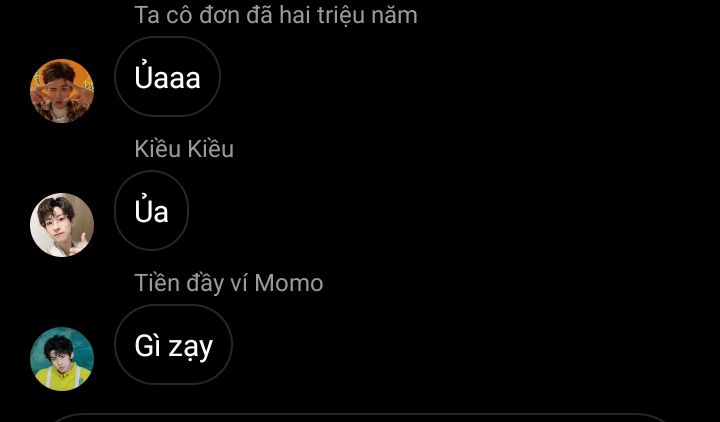
Task: View the yellow-jacket avatar of Tiền đầy ví Momo
Action: point(62,359)
